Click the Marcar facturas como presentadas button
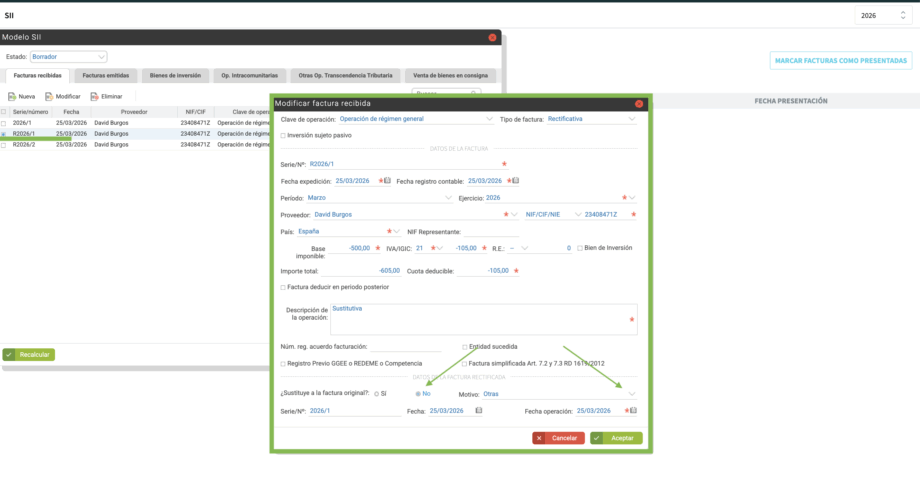The width and height of the screenshot is (920, 477). (840, 60)
